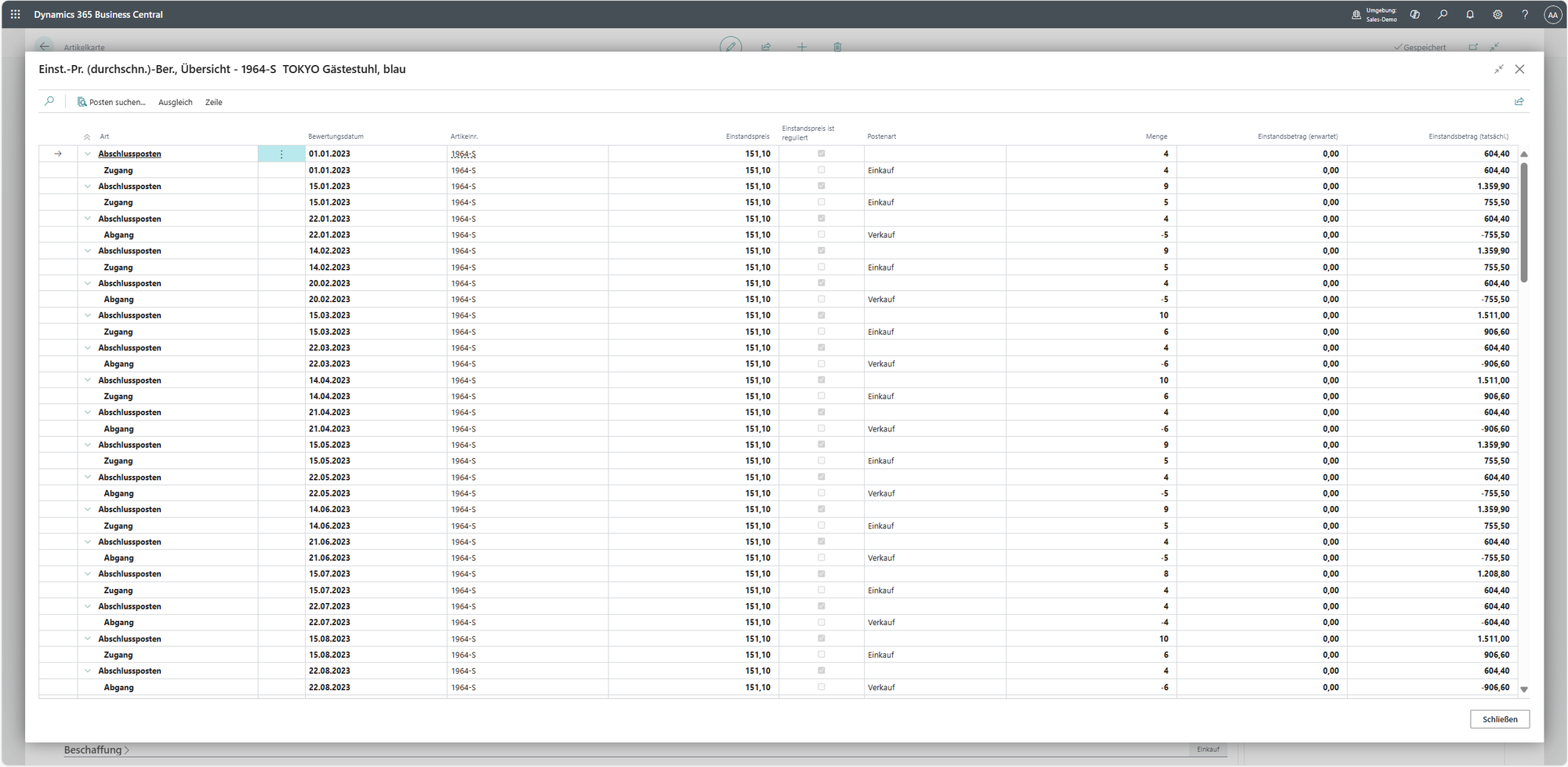The width and height of the screenshot is (1568, 767).
Task: Show more options for first row
Action: point(281,154)
